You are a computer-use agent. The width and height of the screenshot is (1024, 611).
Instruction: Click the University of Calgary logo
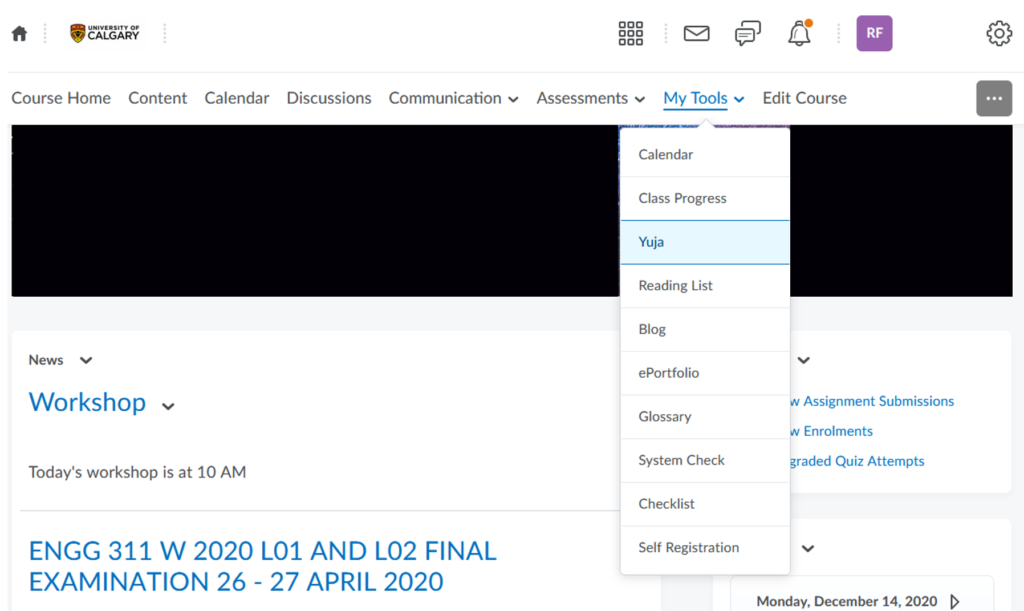pos(104,33)
